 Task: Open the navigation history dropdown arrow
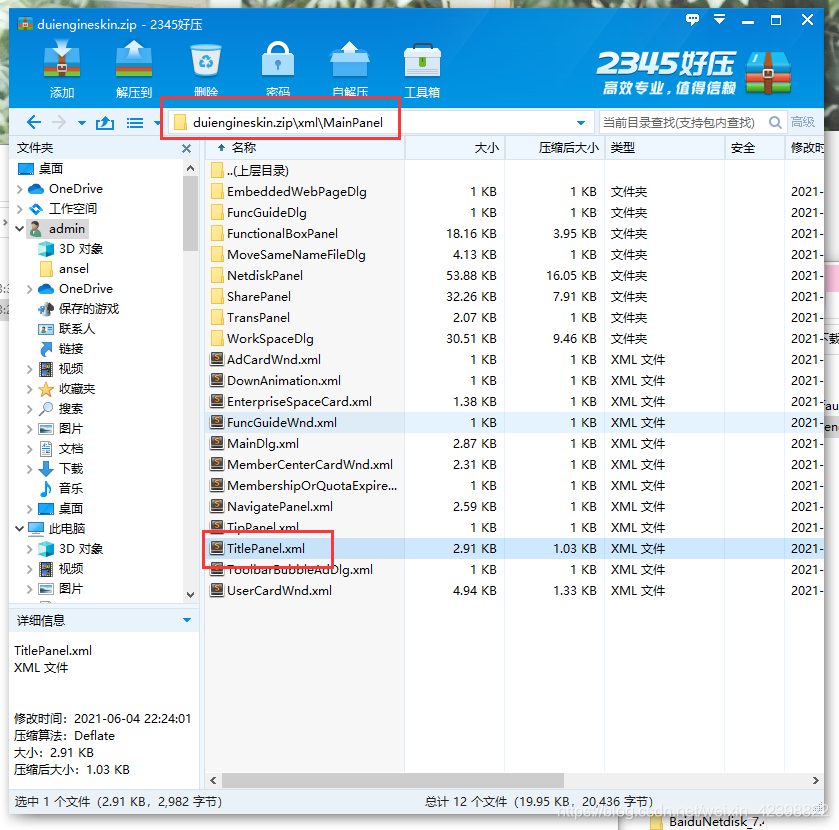[82, 123]
